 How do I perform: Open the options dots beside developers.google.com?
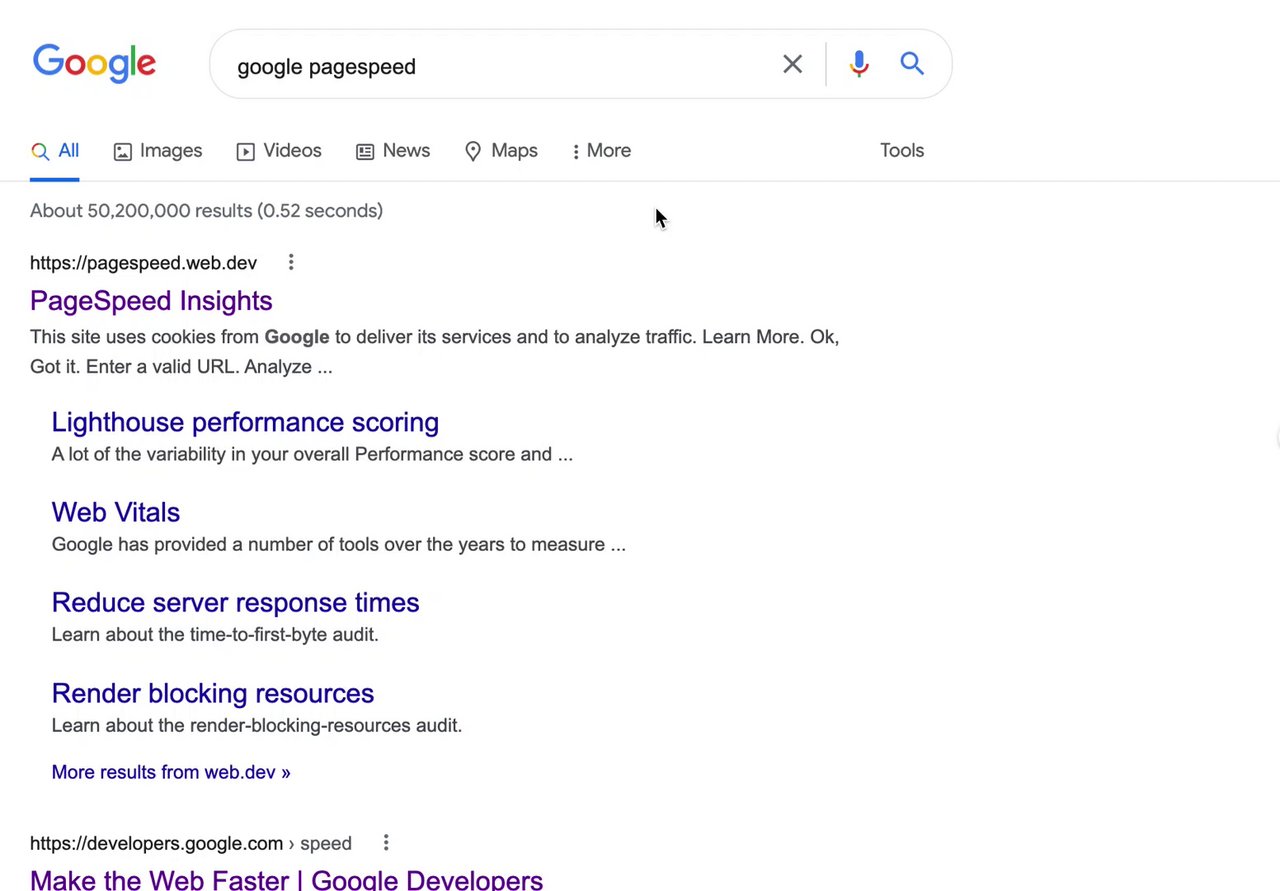(386, 843)
